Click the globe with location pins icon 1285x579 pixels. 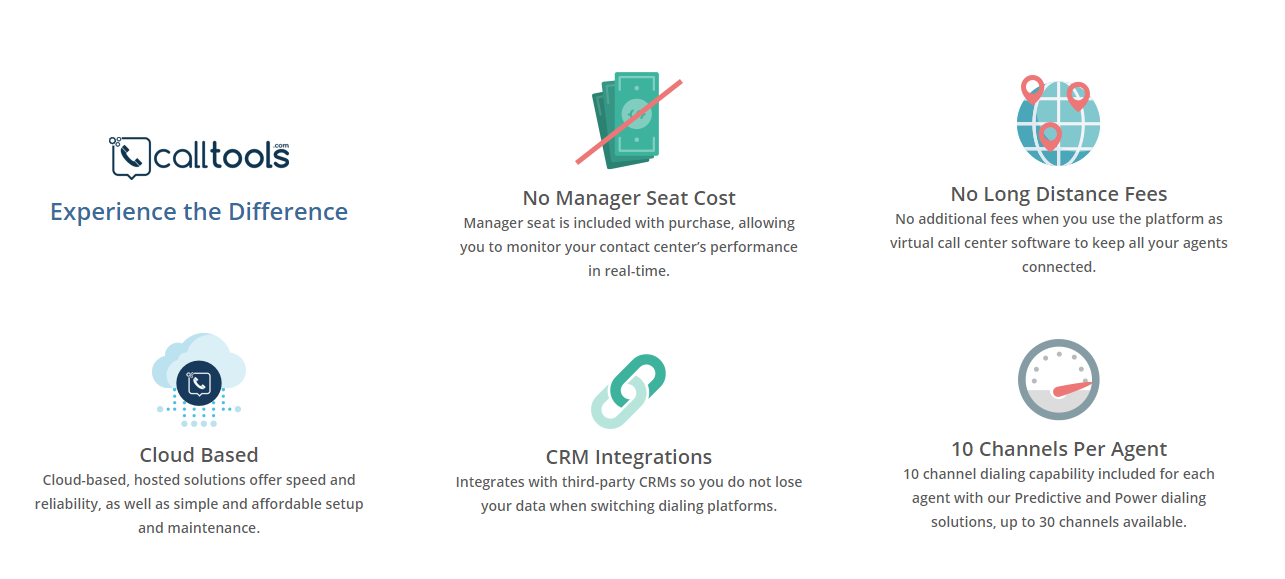[x=1058, y=121]
